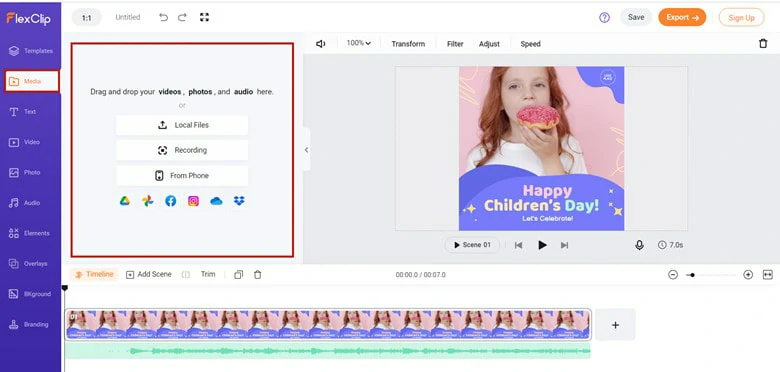Open the BKground sidebar section
The height and width of the screenshot is (372, 780).
(31, 294)
